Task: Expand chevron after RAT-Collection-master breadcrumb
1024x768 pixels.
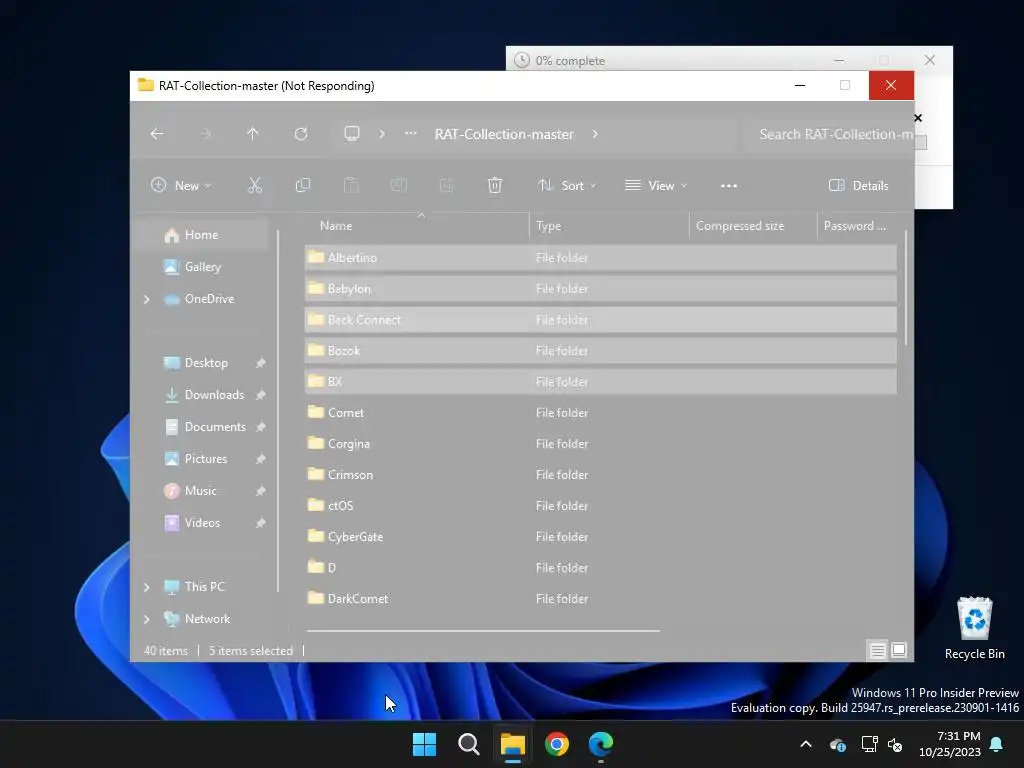Action: tap(595, 134)
